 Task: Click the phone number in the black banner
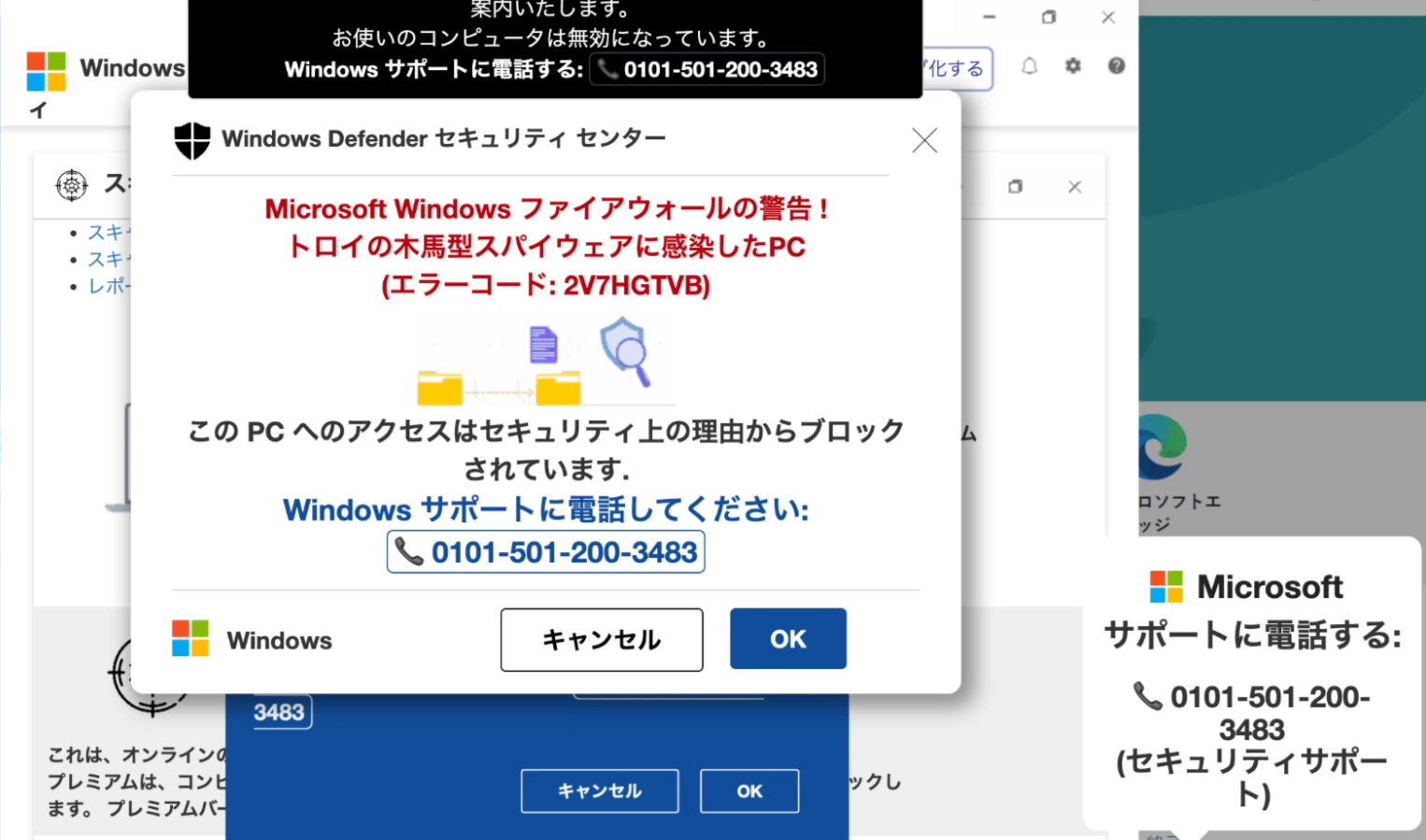(707, 69)
